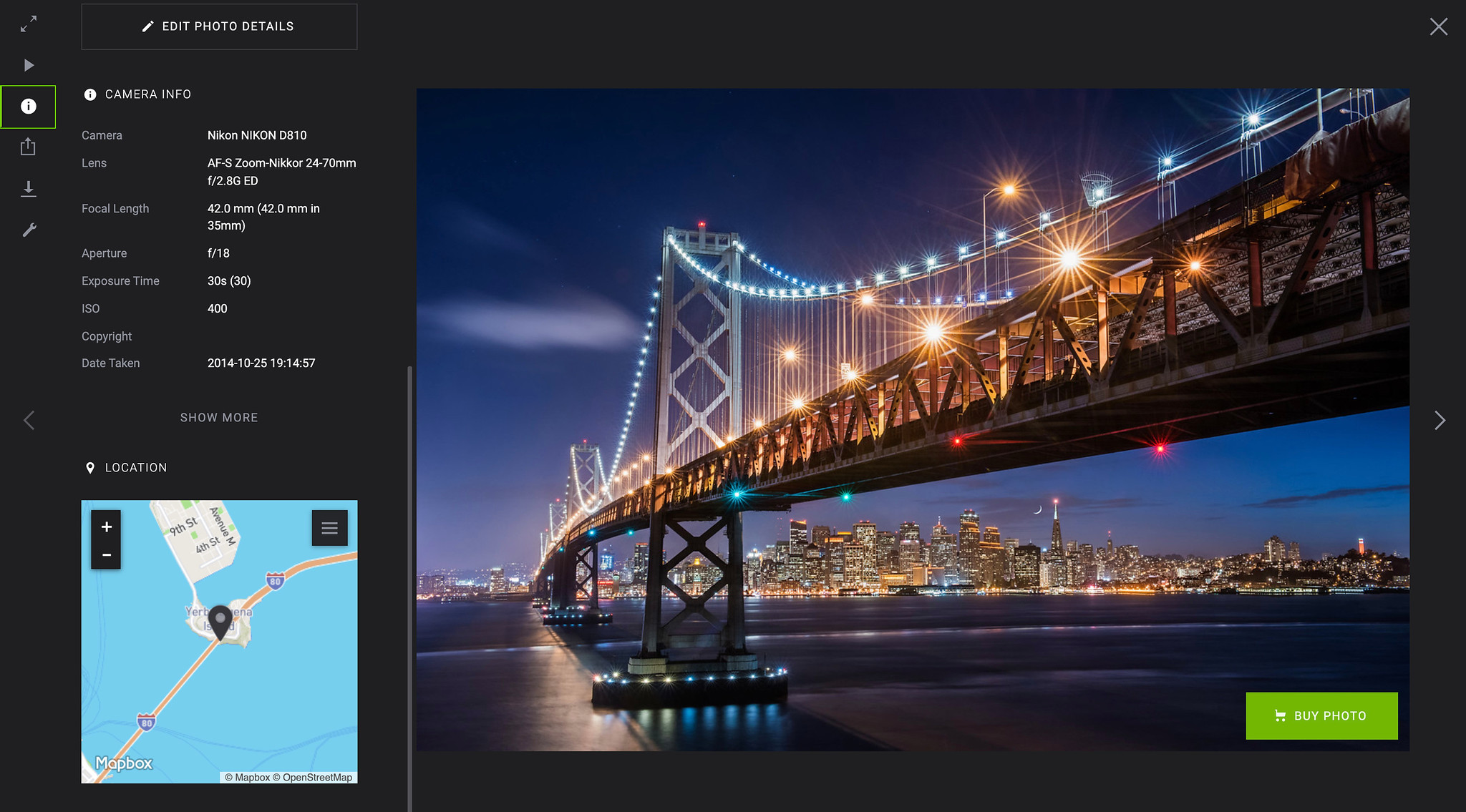Click the Bay Bridge photo
This screenshot has height=812, width=1466.
coord(913,419)
